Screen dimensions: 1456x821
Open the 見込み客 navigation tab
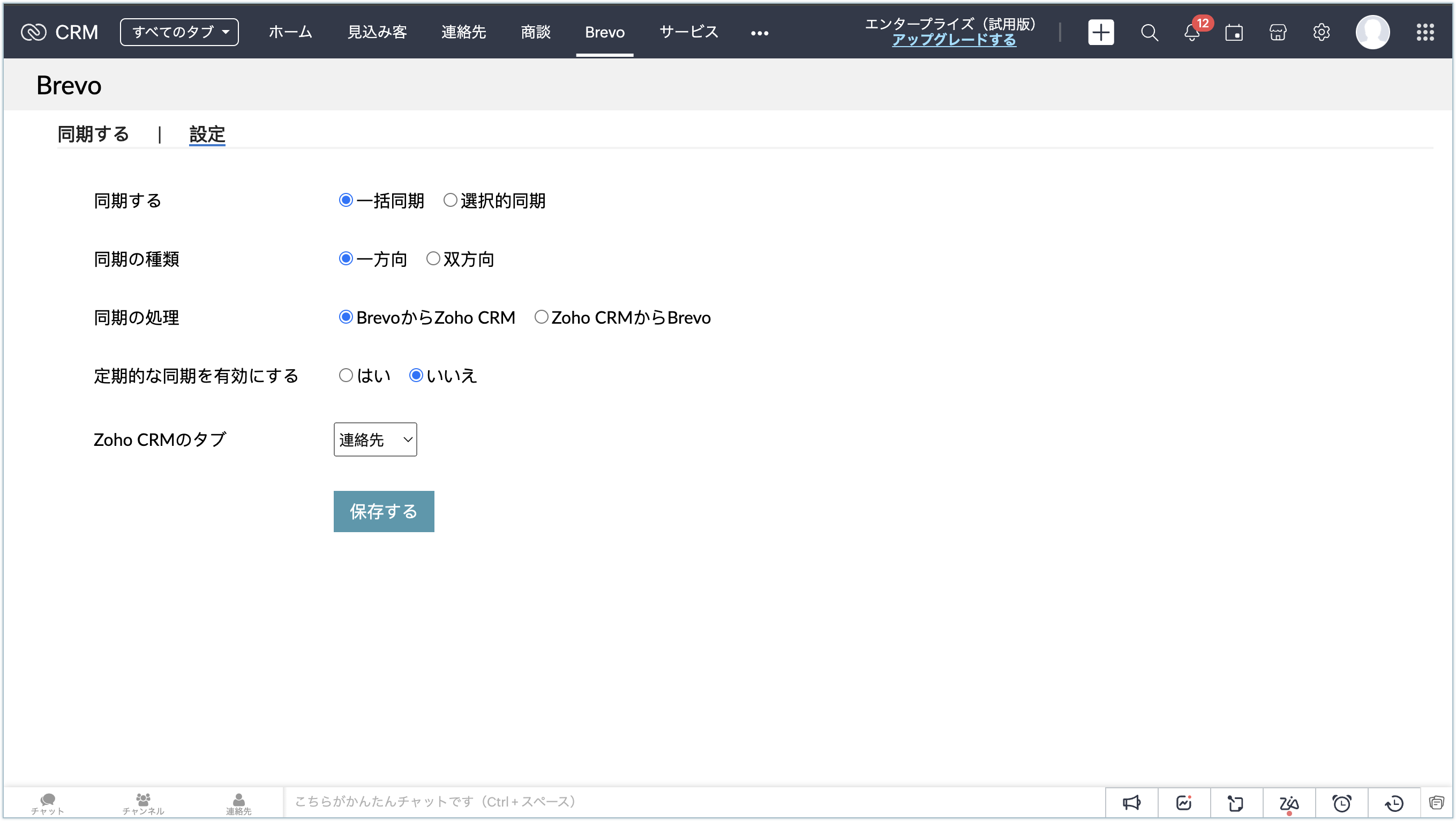pos(377,32)
